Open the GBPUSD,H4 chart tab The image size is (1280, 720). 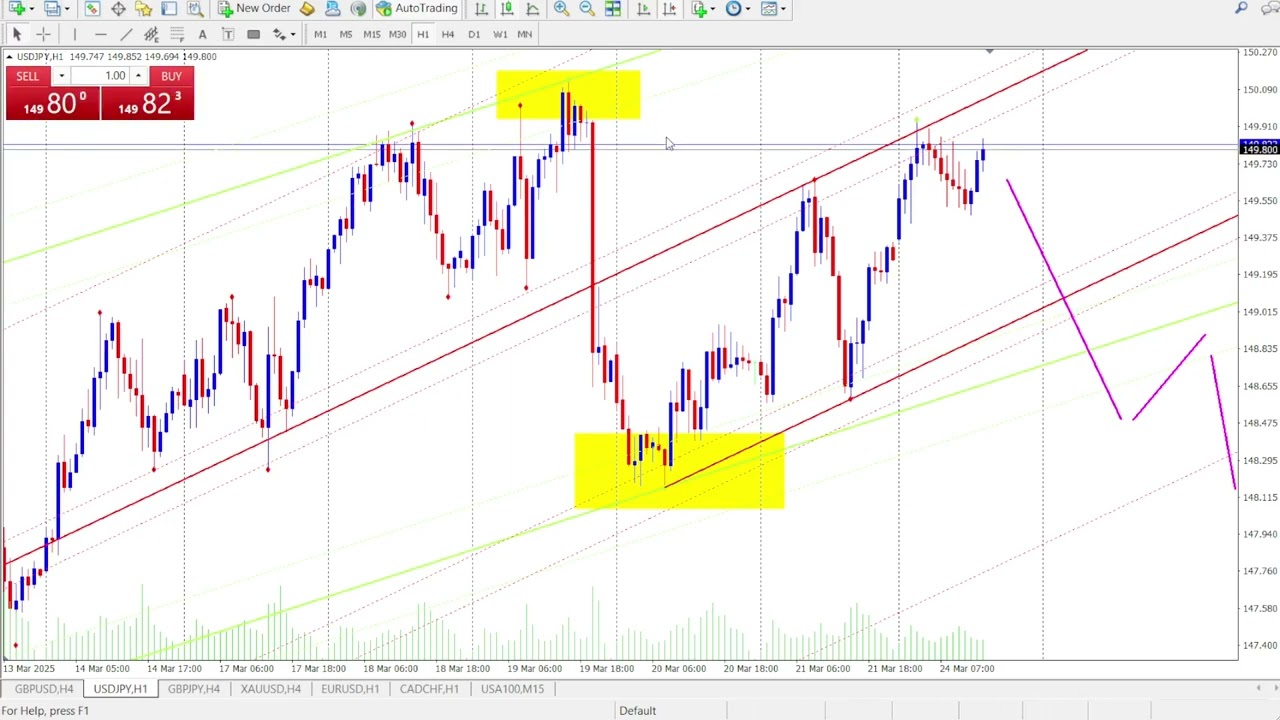(44, 689)
